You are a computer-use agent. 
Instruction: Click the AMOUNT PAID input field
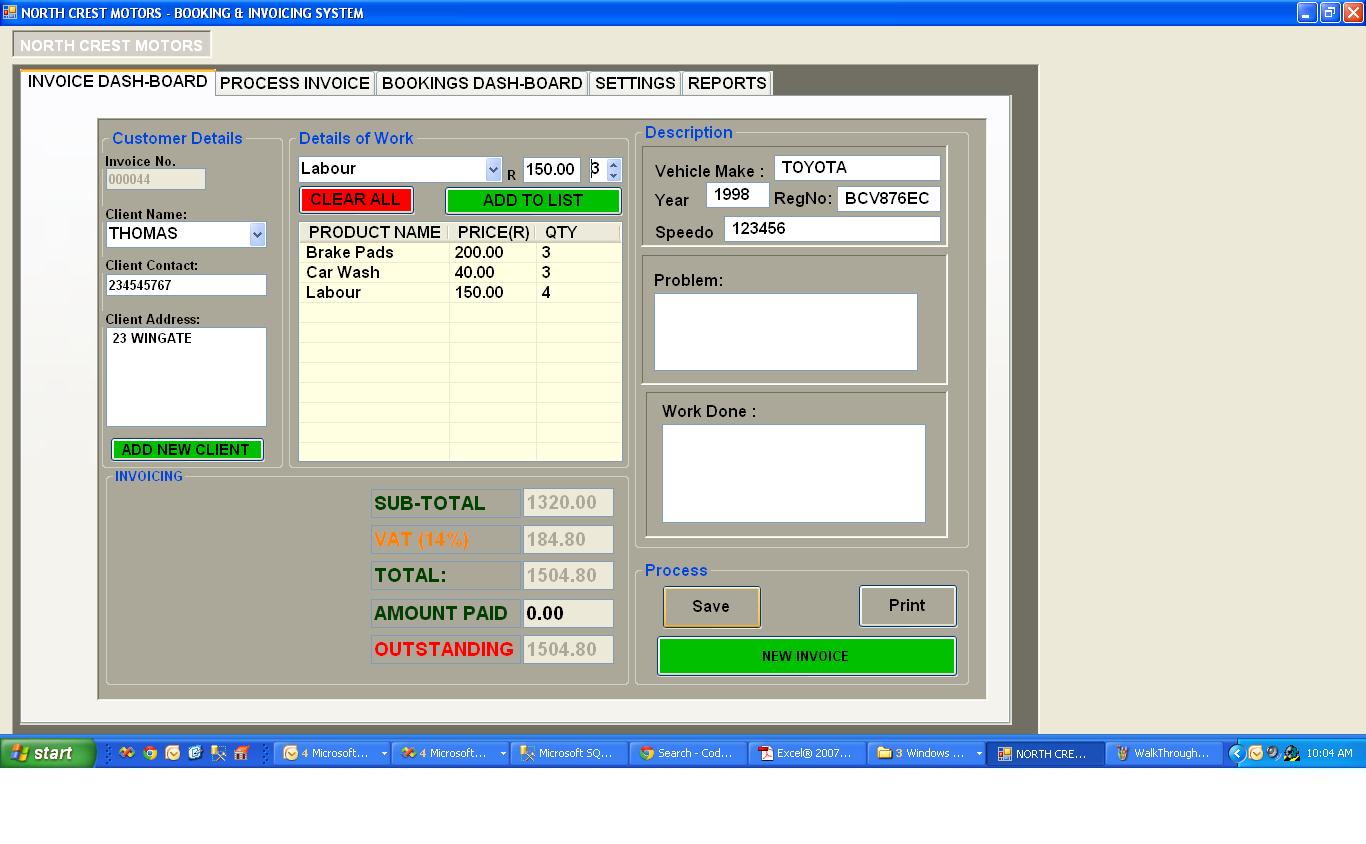567,613
